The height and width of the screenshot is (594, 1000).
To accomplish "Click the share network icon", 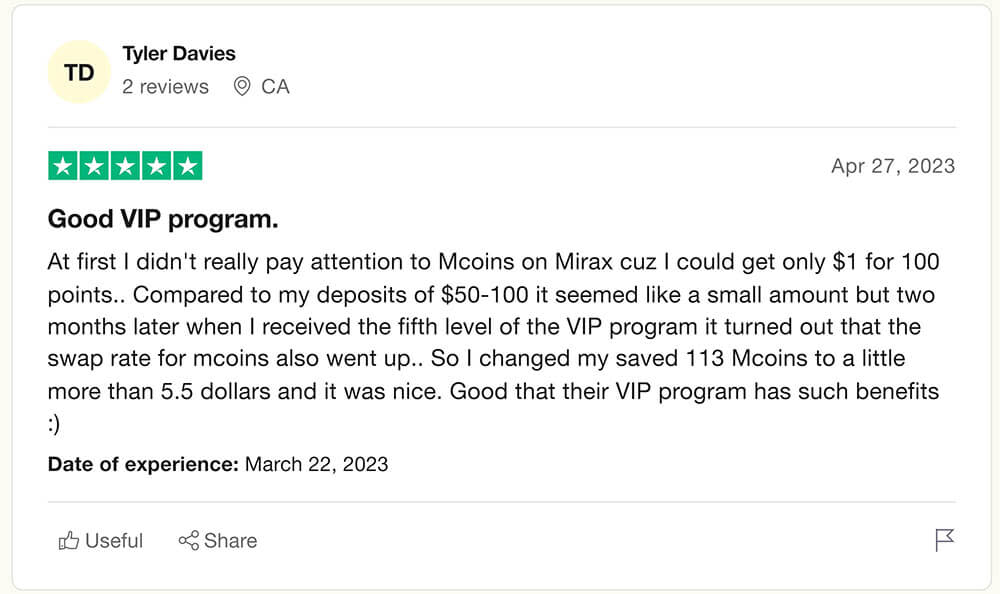I will pos(189,540).
